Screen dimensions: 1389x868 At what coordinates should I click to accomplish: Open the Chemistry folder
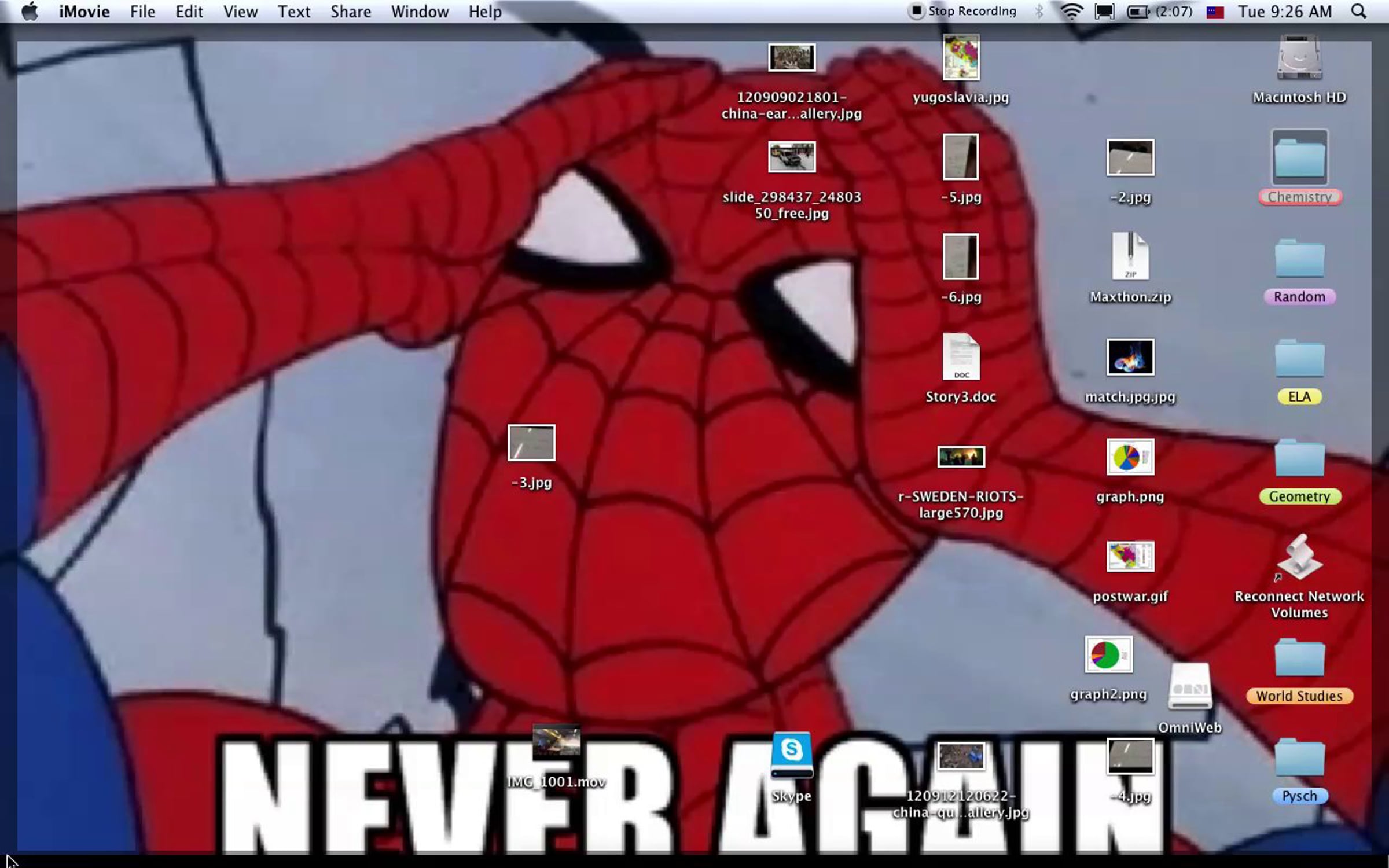(1299, 157)
